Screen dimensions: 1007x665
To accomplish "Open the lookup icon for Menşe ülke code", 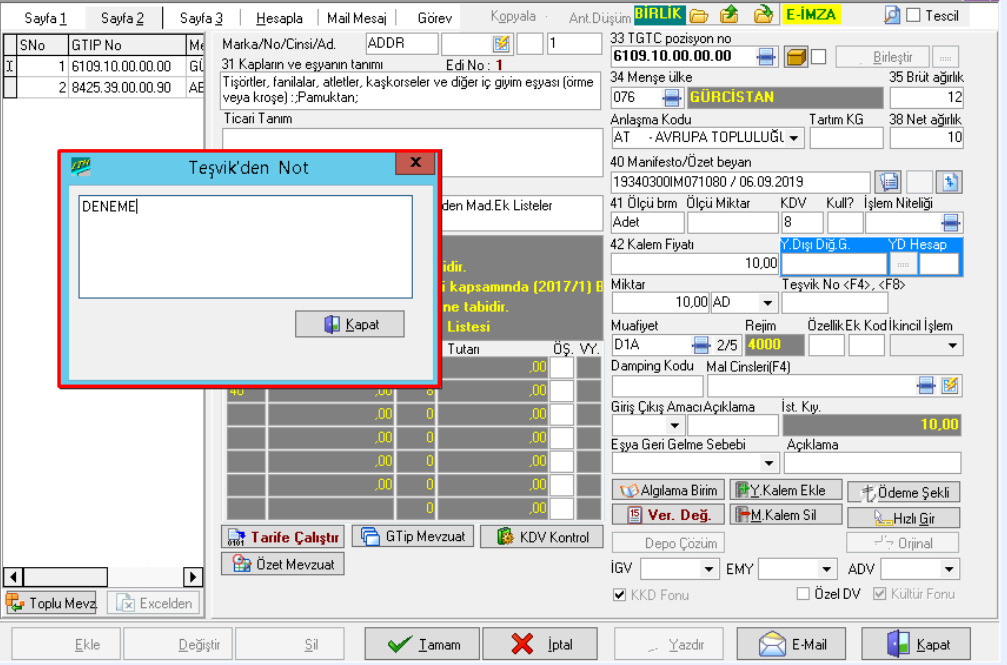I will tap(672, 98).
